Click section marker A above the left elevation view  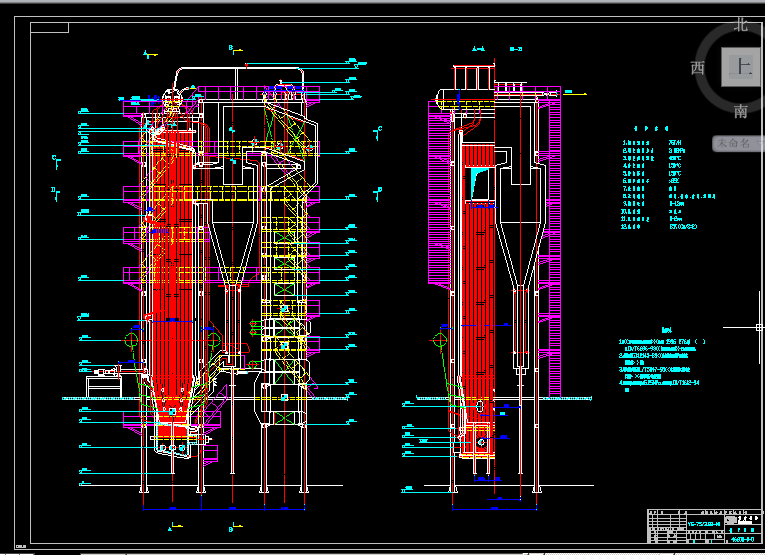pos(148,53)
